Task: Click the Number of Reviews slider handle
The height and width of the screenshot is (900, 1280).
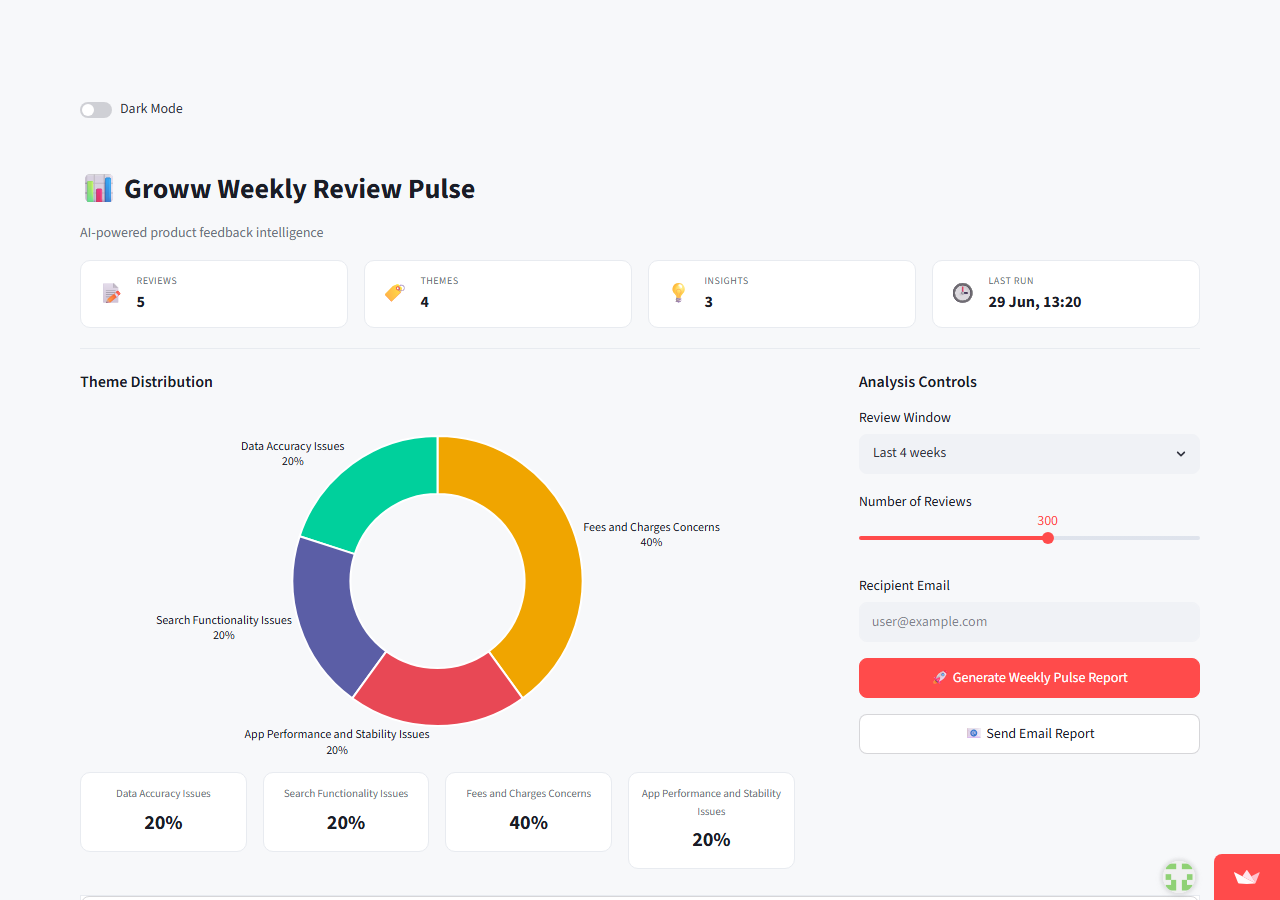Action: coord(1048,538)
